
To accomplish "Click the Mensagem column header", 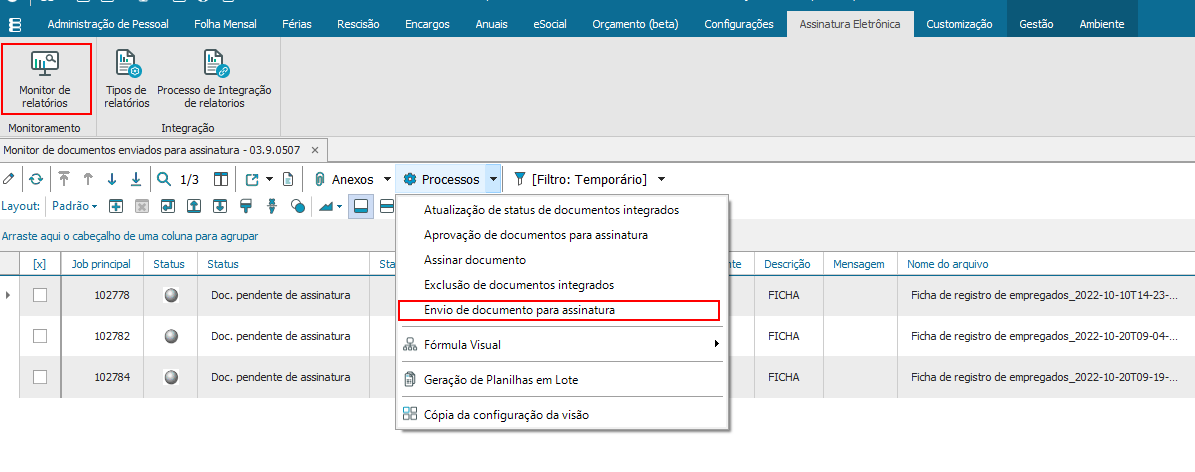I will click(859, 264).
